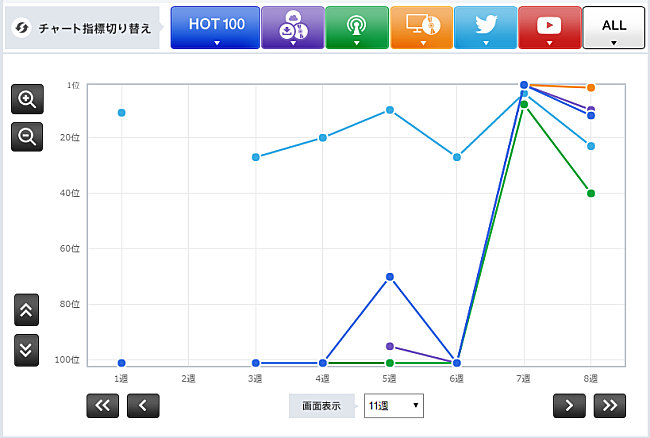650x438 pixels.
Task: Click the week 7 top-ranked data point
Action: 523,86
